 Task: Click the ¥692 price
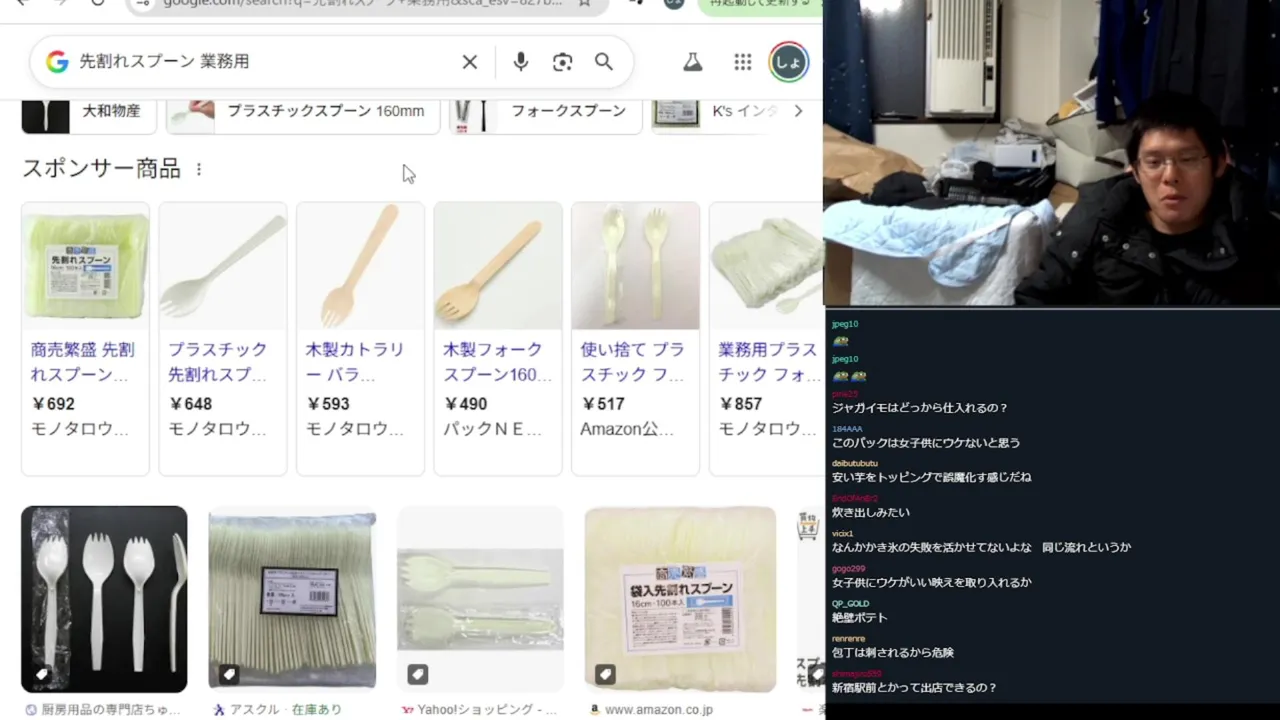click(53, 404)
